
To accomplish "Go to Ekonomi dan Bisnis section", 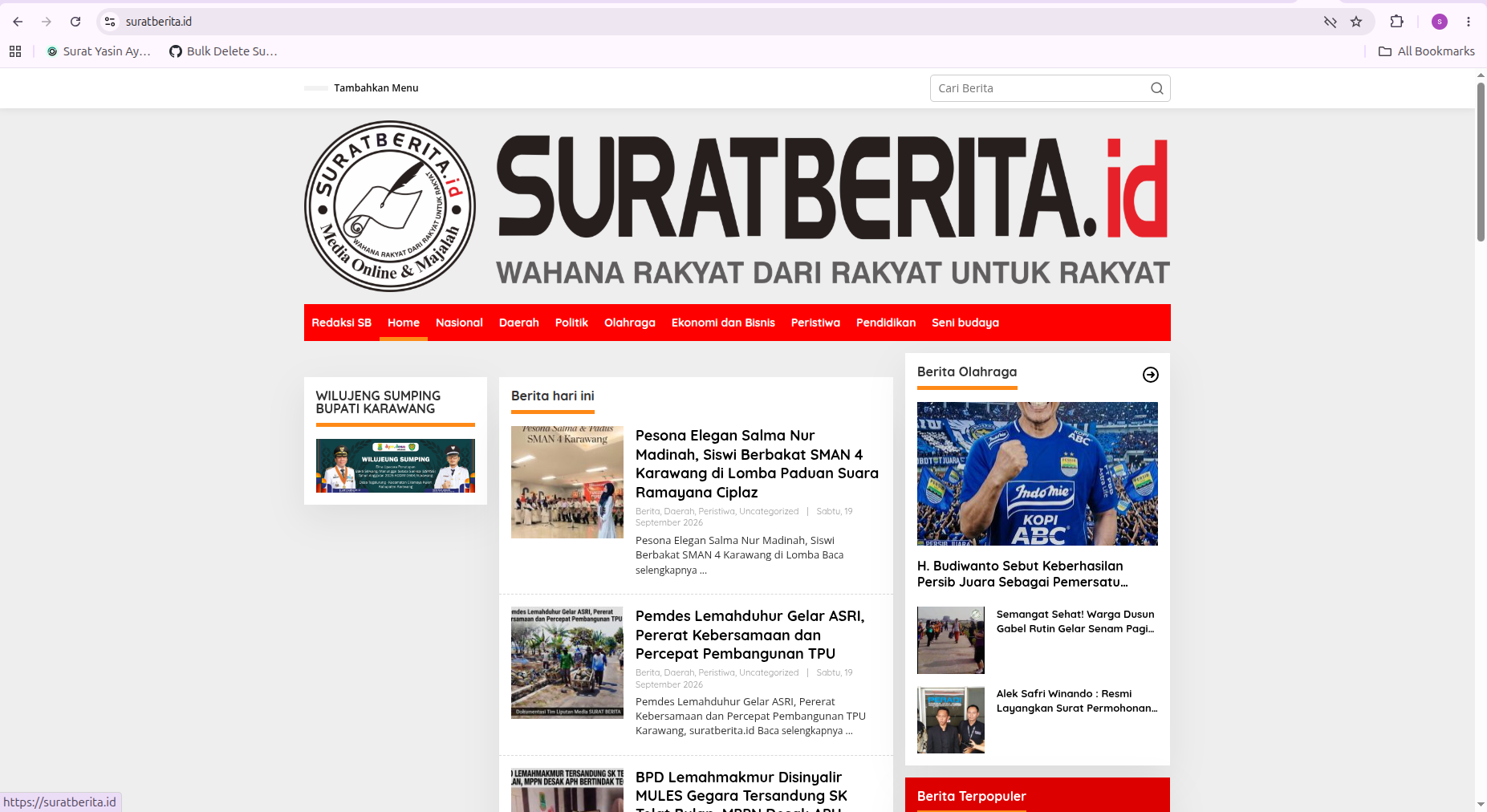I will pos(723,323).
